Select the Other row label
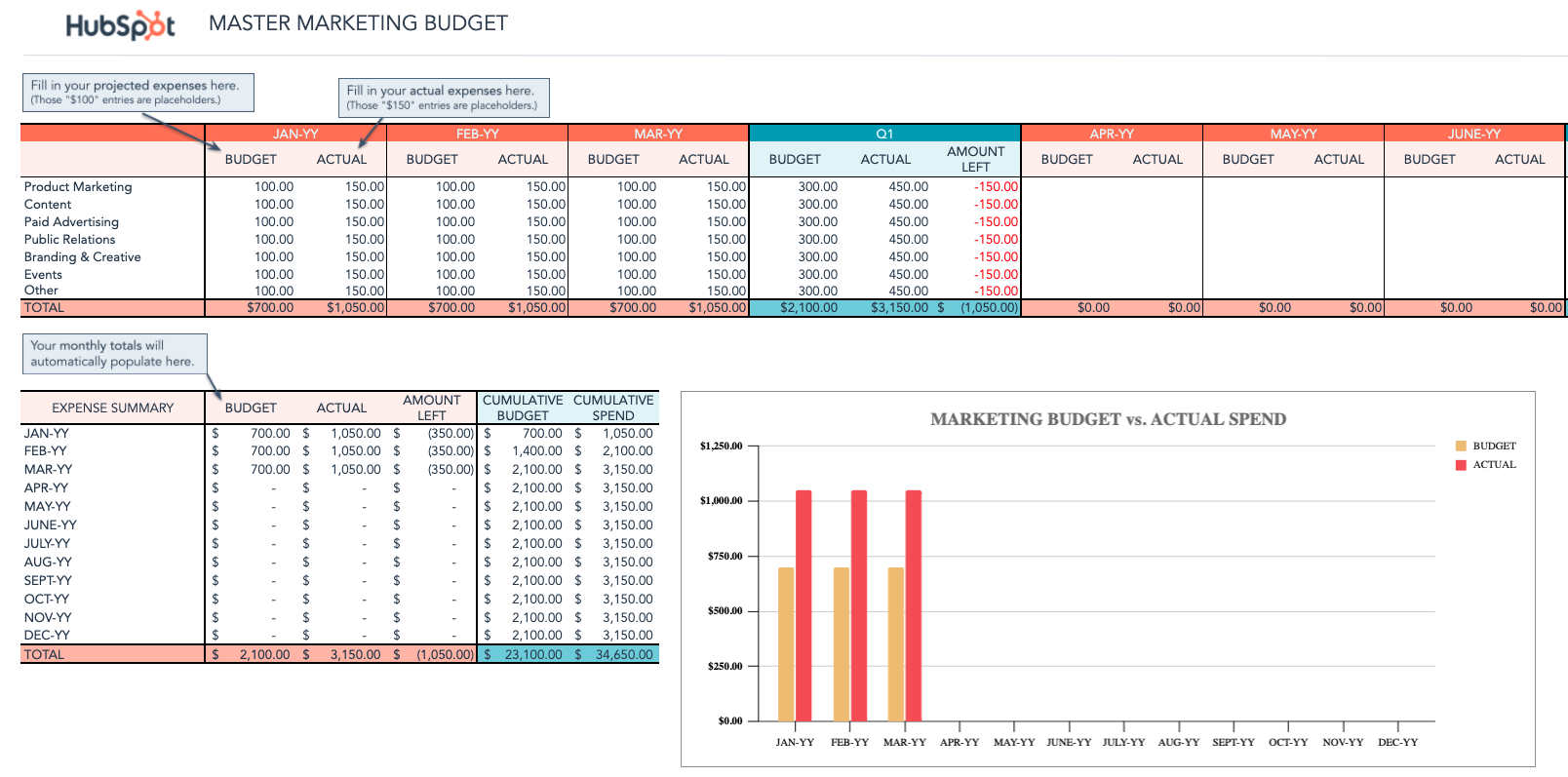This screenshot has width=1568, height=777. coord(41,290)
